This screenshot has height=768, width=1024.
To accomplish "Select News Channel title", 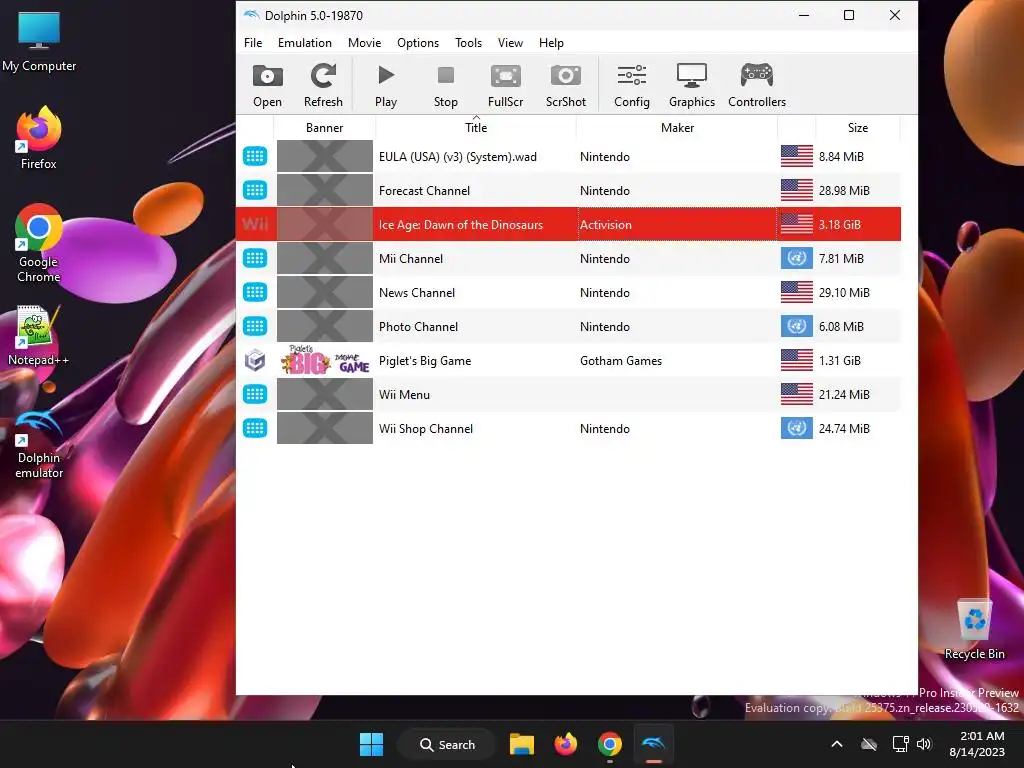I will [417, 293].
